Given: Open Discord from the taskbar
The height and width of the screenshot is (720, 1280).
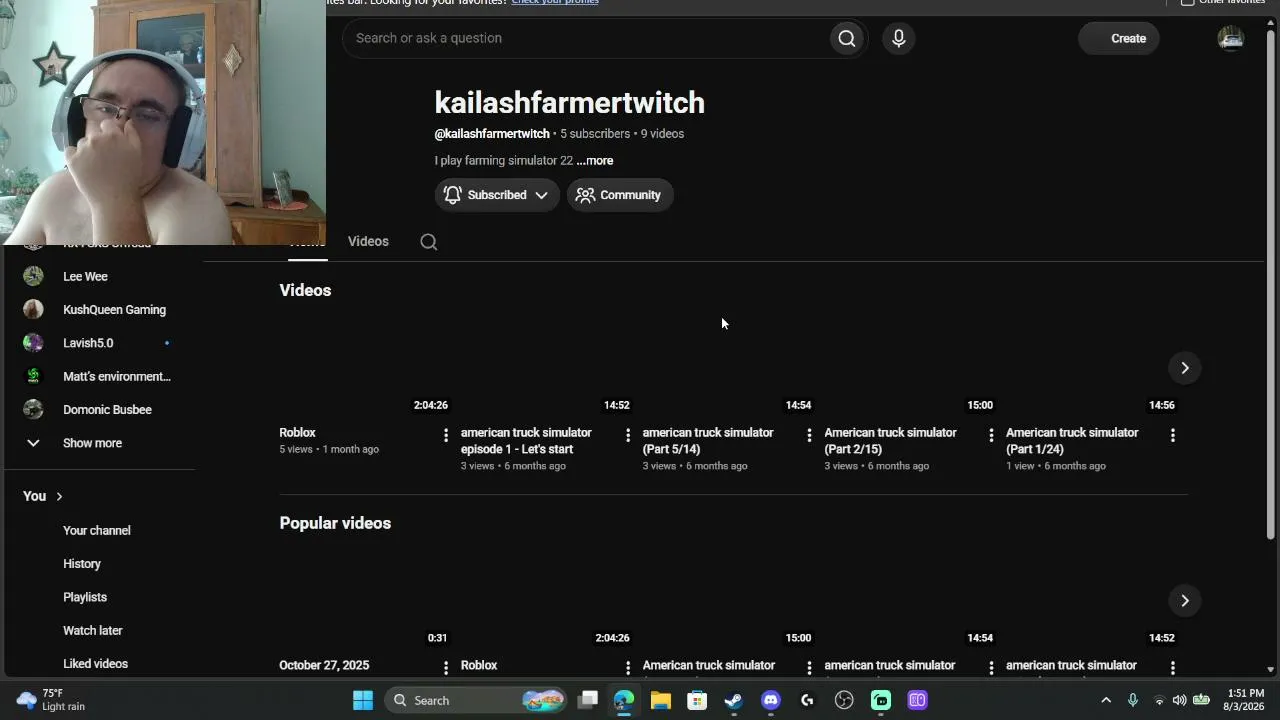Looking at the screenshot, I should (x=770, y=700).
